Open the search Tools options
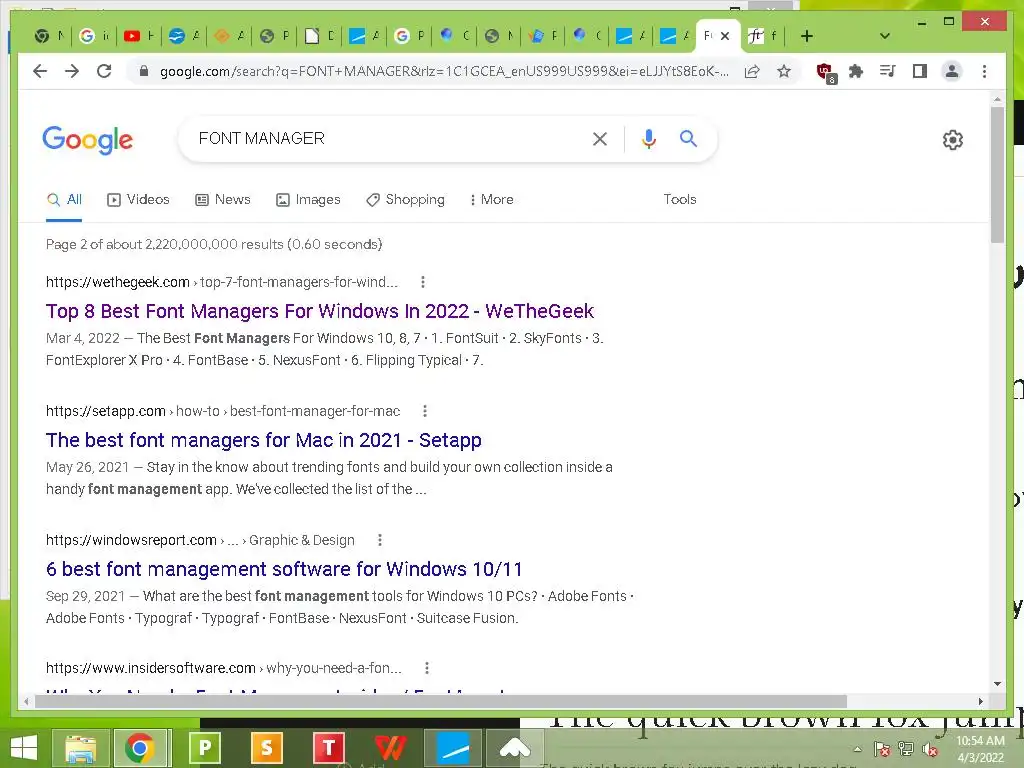Image resolution: width=1024 pixels, height=768 pixels. coord(680,199)
